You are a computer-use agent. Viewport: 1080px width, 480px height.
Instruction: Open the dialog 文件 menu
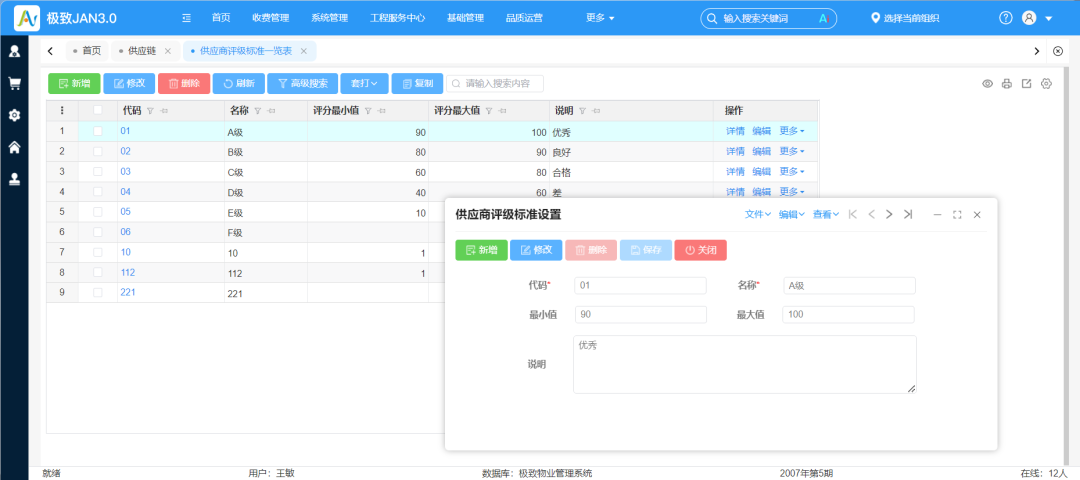pos(758,214)
